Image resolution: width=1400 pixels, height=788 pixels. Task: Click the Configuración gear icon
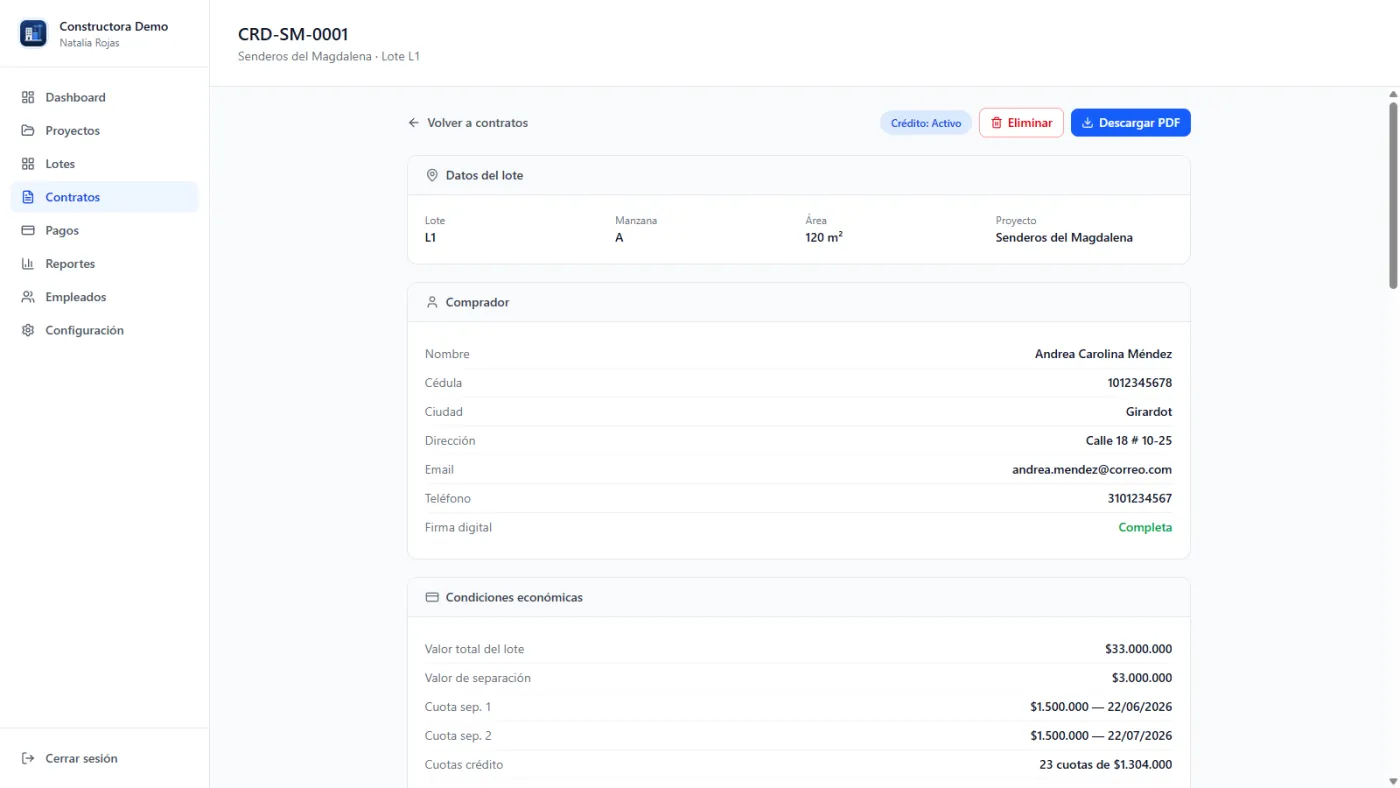pyautogui.click(x=28, y=330)
